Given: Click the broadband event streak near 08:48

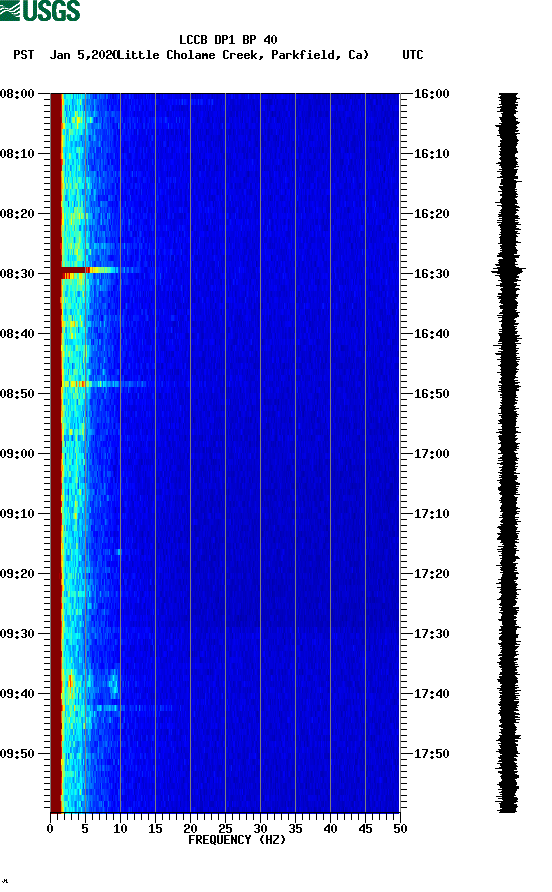Looking at the screenshot, I should pyautogui.click(x=105, y=384).
